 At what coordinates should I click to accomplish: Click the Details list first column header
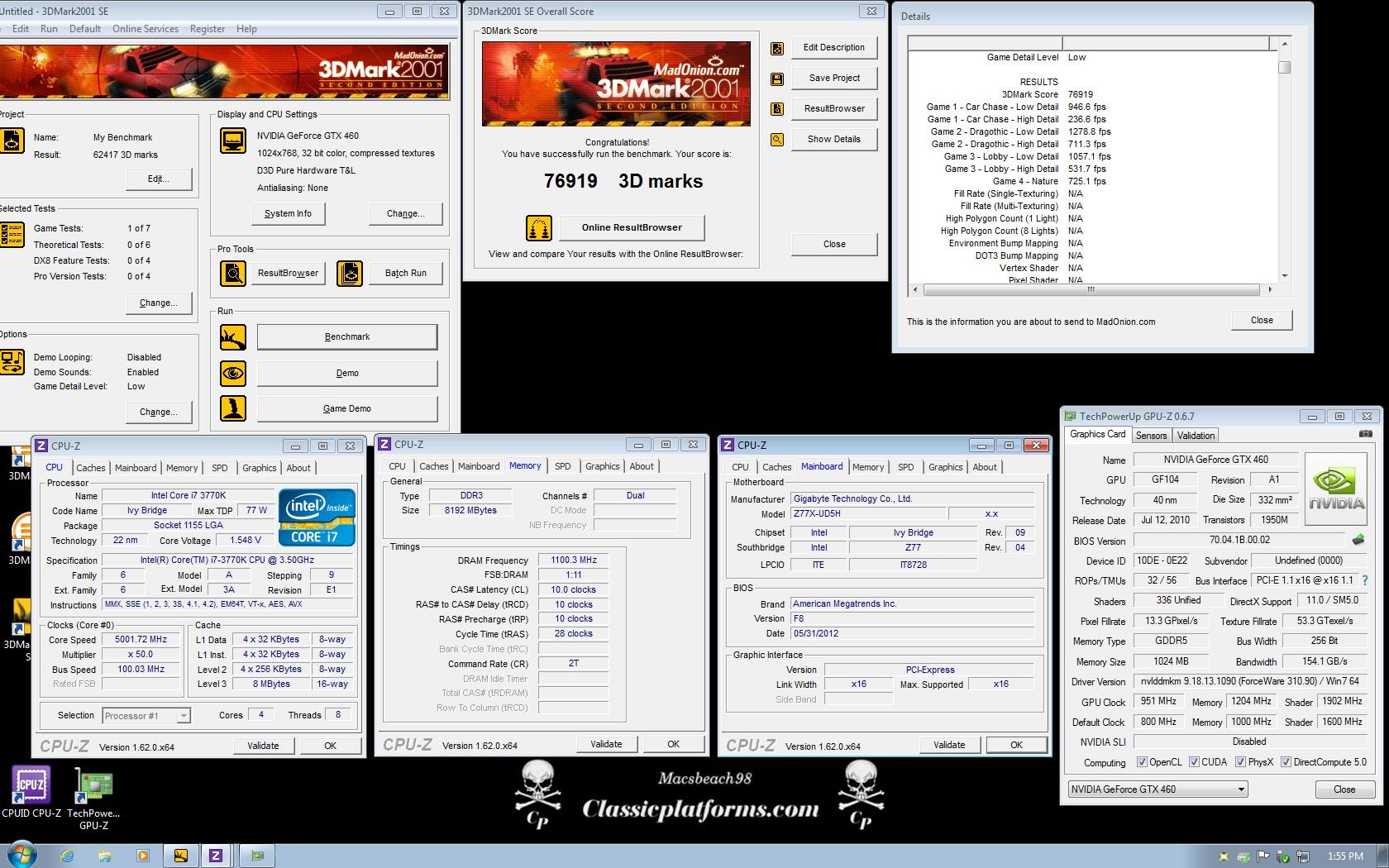986,43
